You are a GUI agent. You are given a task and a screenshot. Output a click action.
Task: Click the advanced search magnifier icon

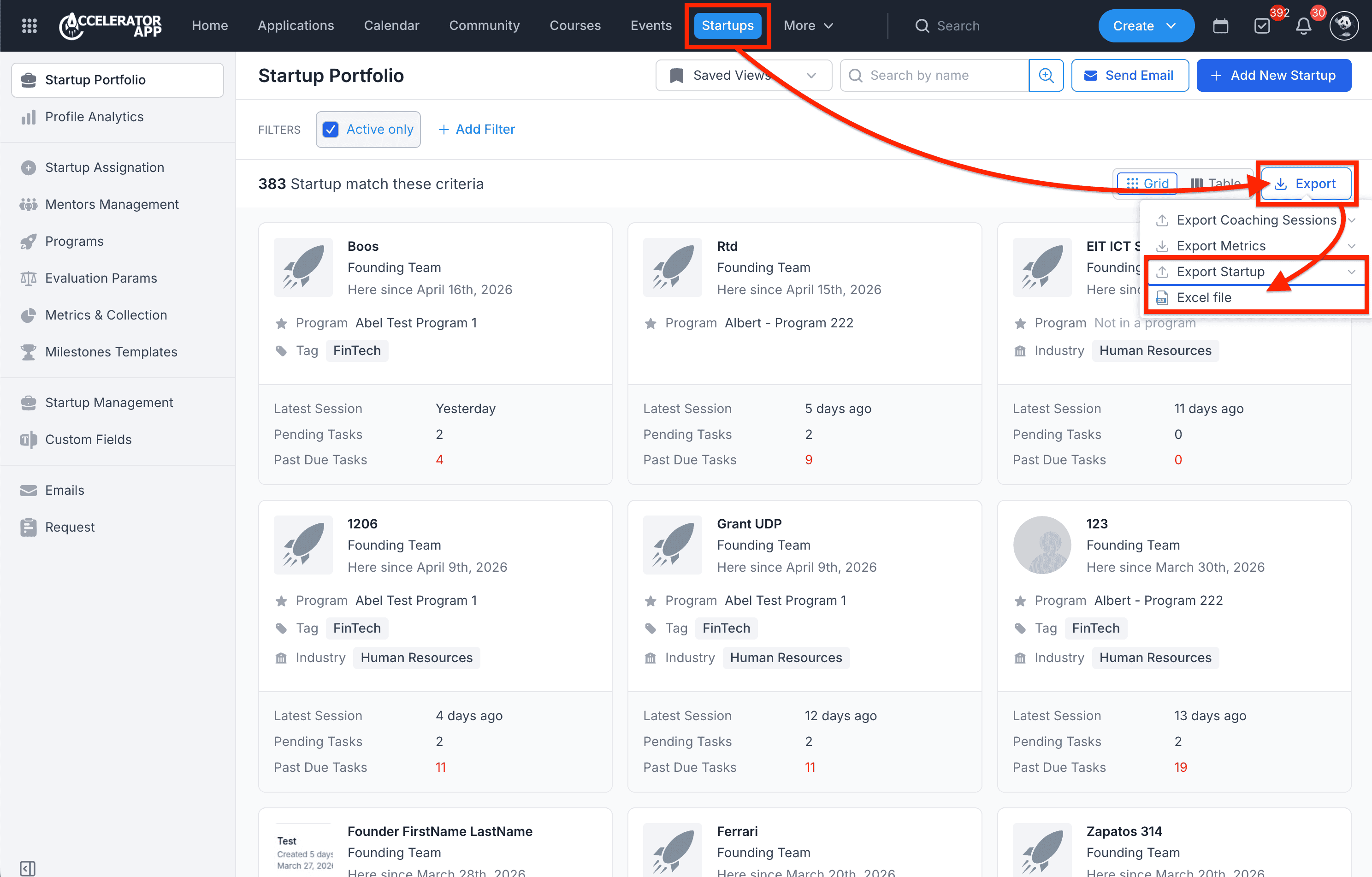click(x=1046, y=75)
